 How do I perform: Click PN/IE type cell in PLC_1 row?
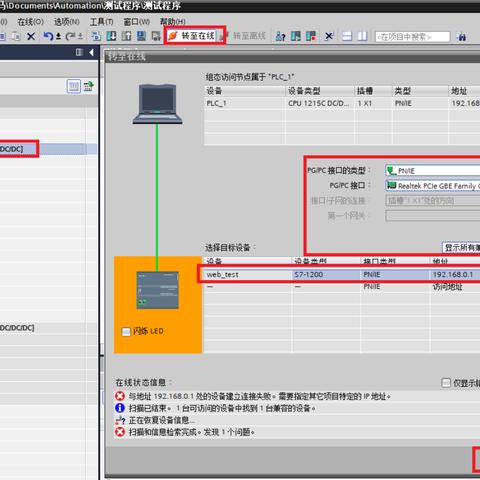(x=421, y=103)
